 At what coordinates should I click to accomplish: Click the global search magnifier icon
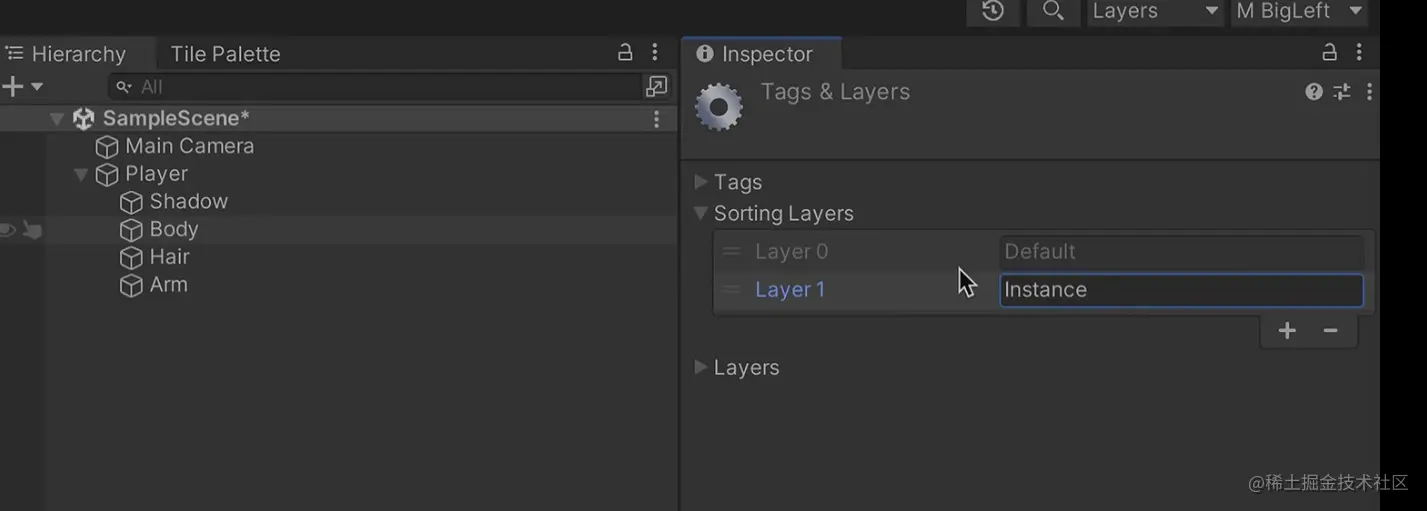[x=1052, y=11]
